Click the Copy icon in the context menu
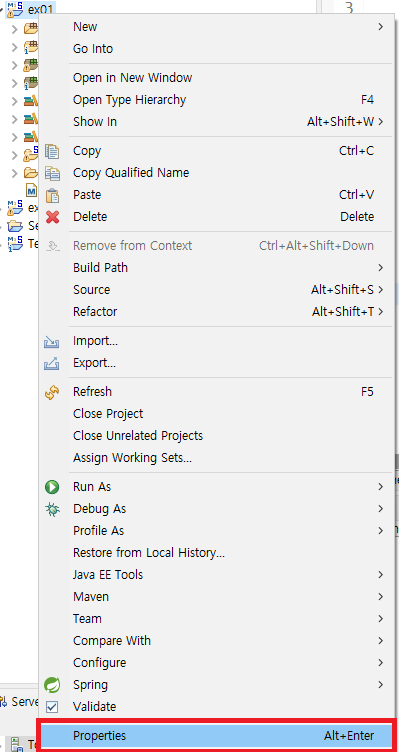401x752 pixels. (52, 151)
